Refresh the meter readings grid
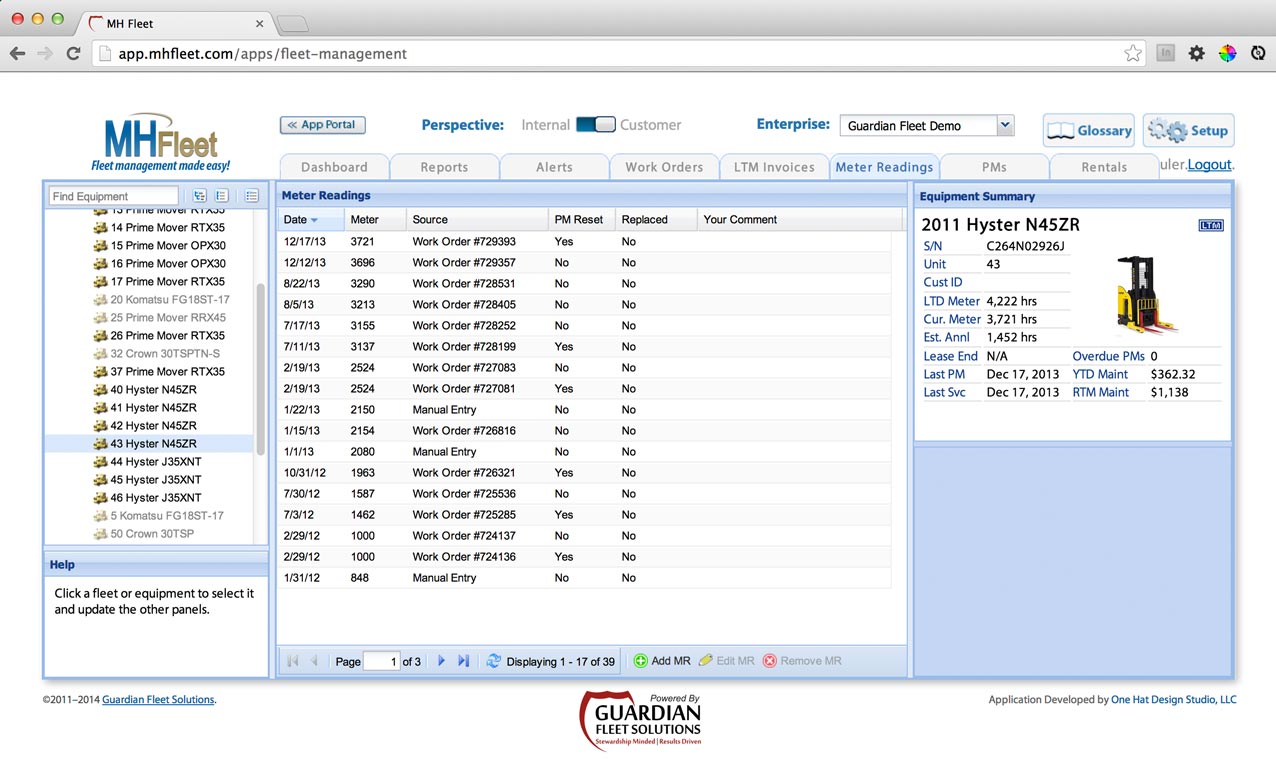Screen dimensions: 1276x762 [493, 661]
